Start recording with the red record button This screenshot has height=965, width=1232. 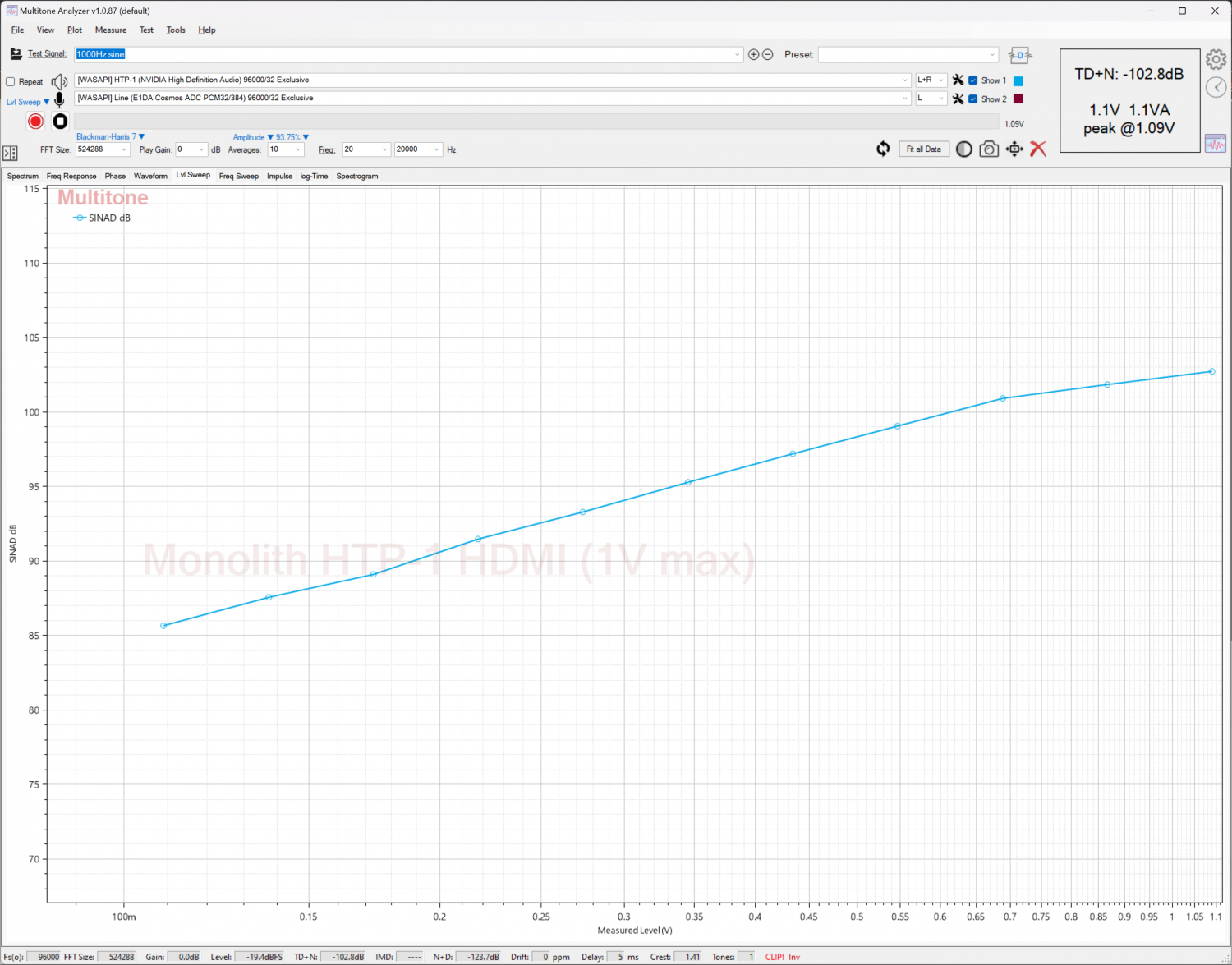click(x=35, y=122)
